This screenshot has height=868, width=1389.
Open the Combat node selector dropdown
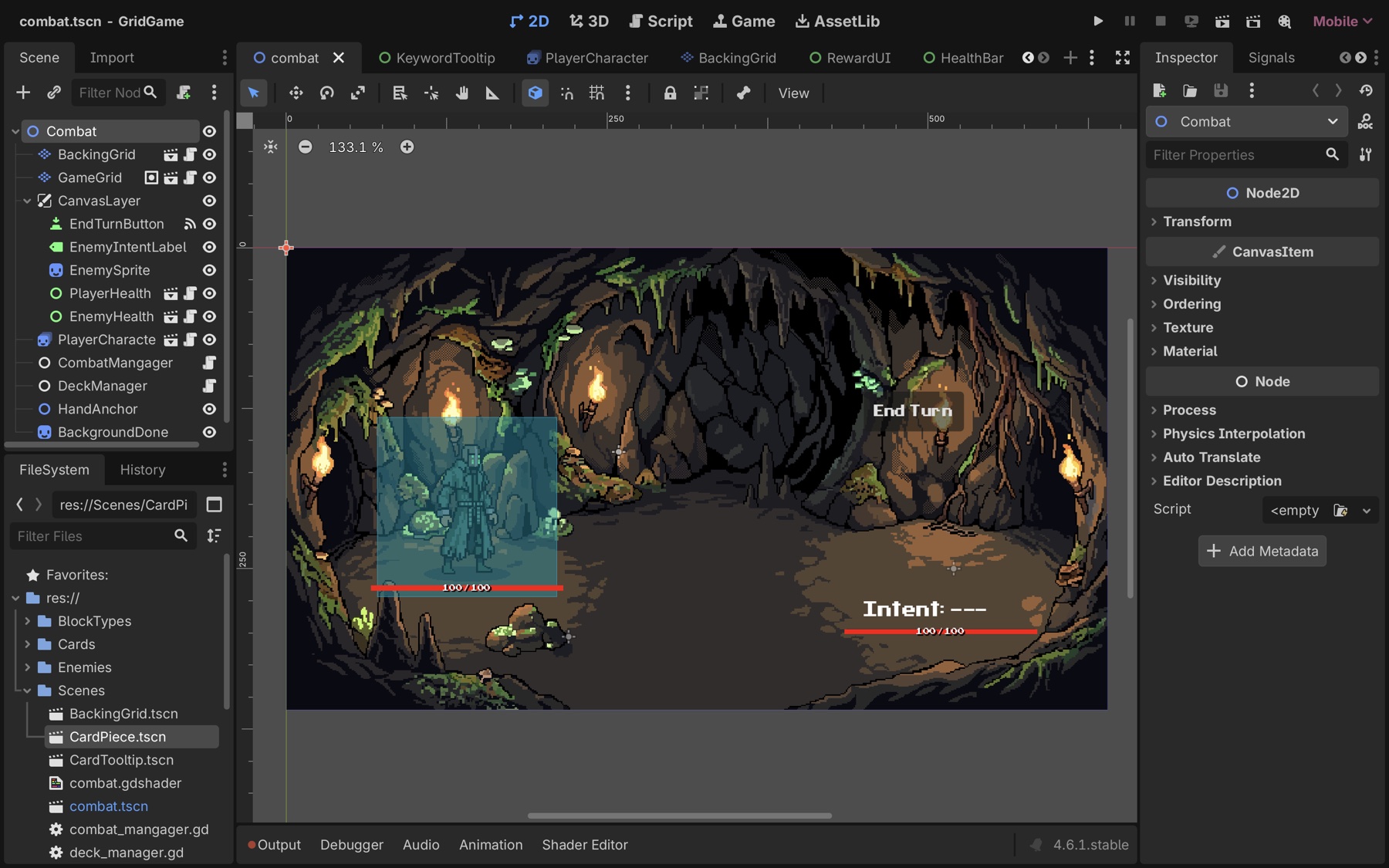(1247, 122)
